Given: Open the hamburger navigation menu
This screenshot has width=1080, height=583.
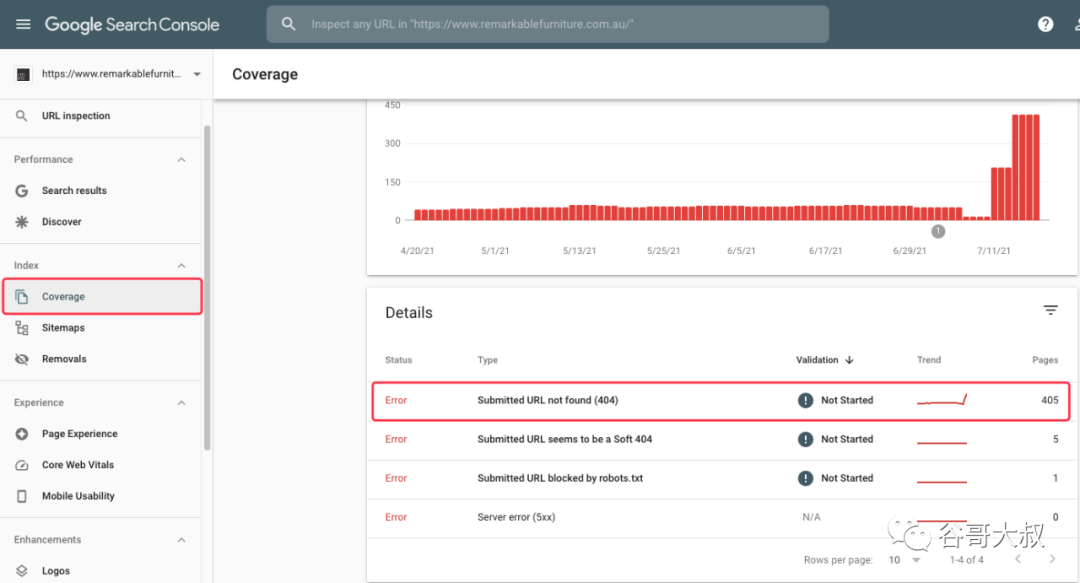Looking at the screenshot, I should (23, 24).
